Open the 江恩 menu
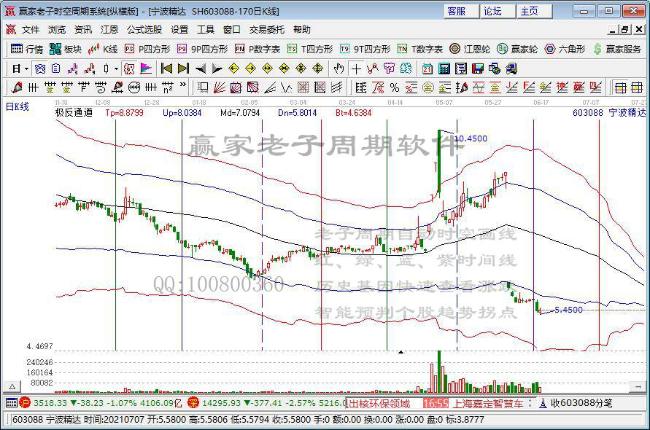The image size is (650, 430). (x=109, y=29)
